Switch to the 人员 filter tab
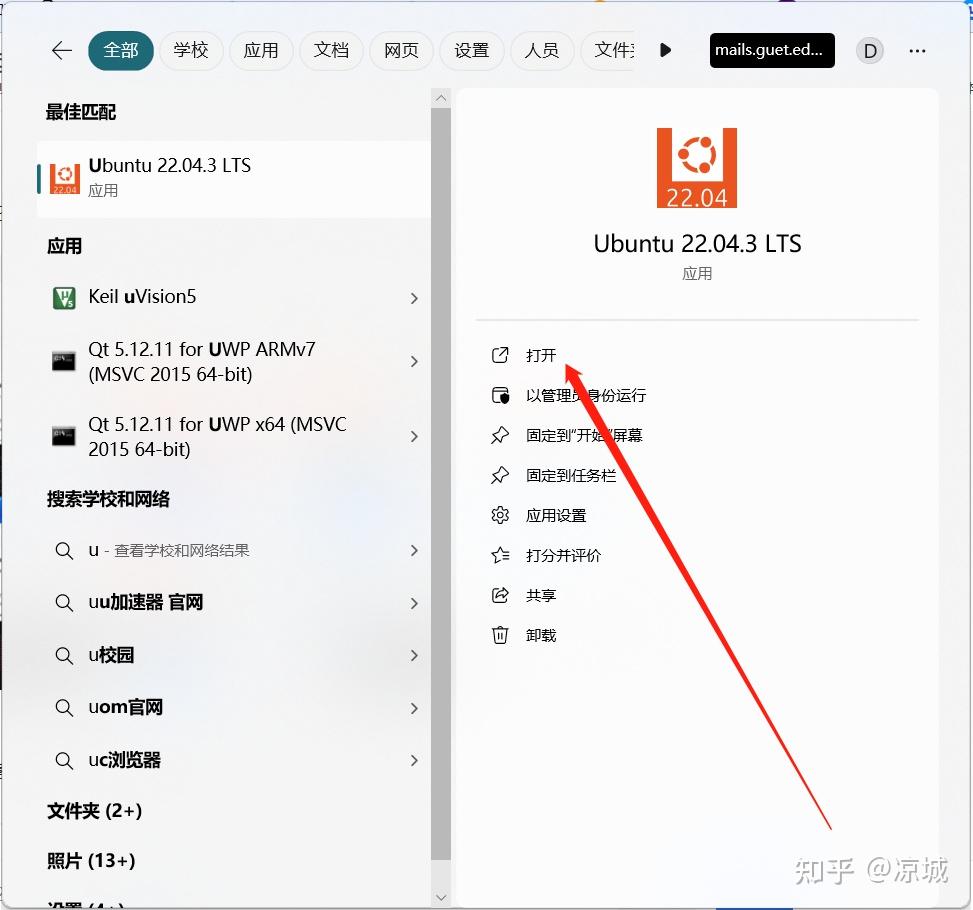The image size is (973, 910). pos(541,50)
